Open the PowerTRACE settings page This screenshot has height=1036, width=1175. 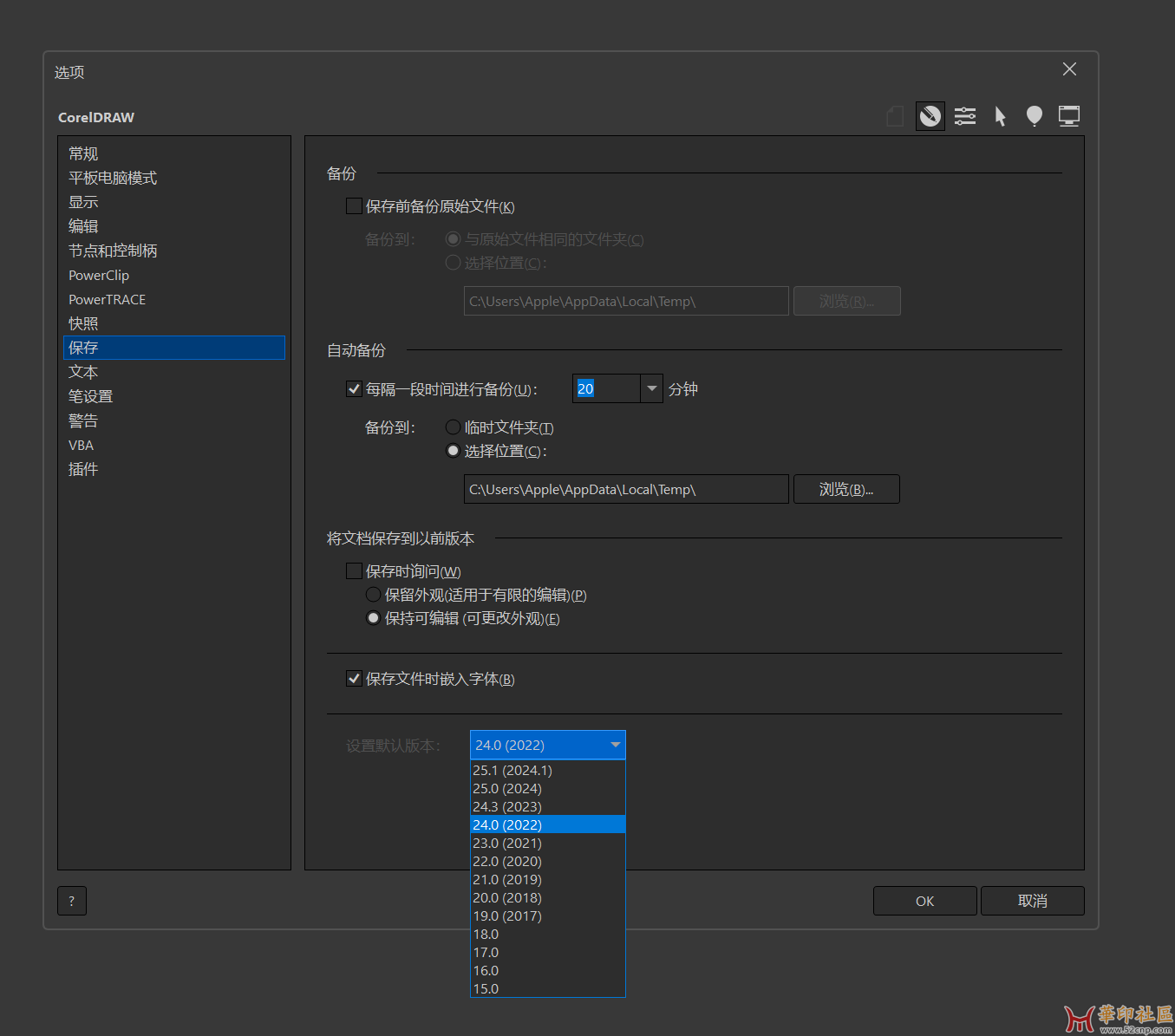[174, 299]
